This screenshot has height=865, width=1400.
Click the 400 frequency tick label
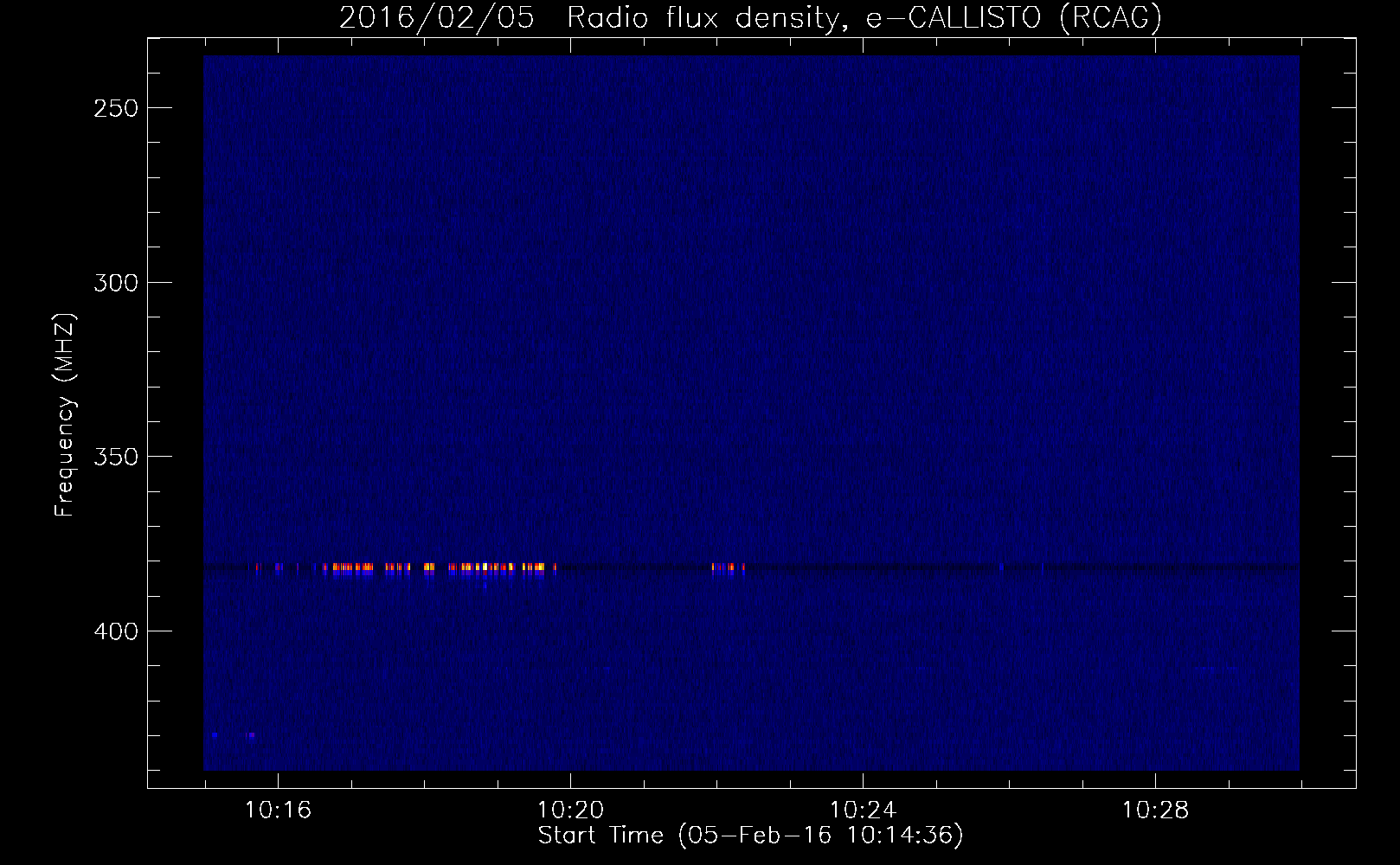point(116,631)
